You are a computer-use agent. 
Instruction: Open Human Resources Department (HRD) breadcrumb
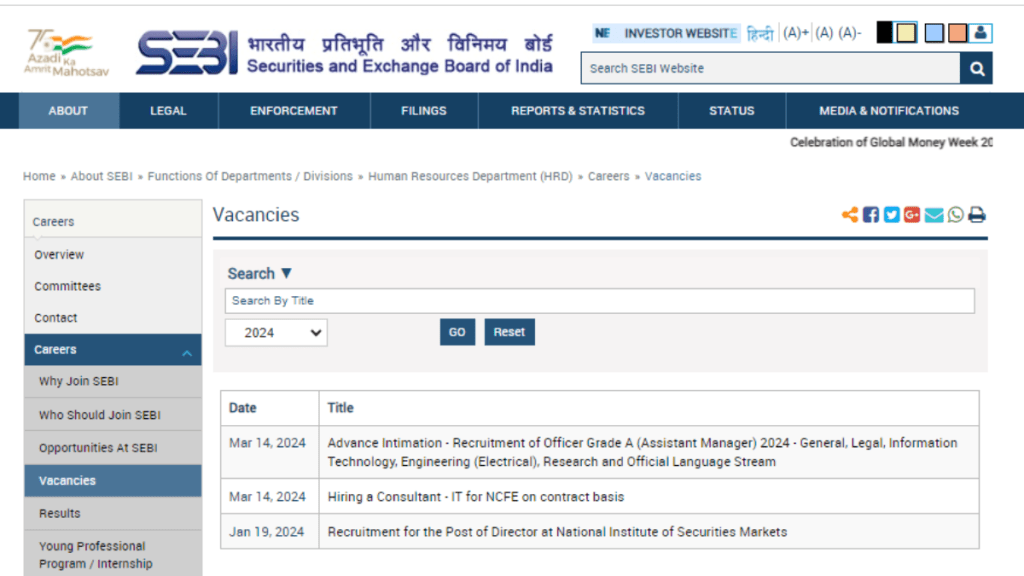tap(470, 176)
